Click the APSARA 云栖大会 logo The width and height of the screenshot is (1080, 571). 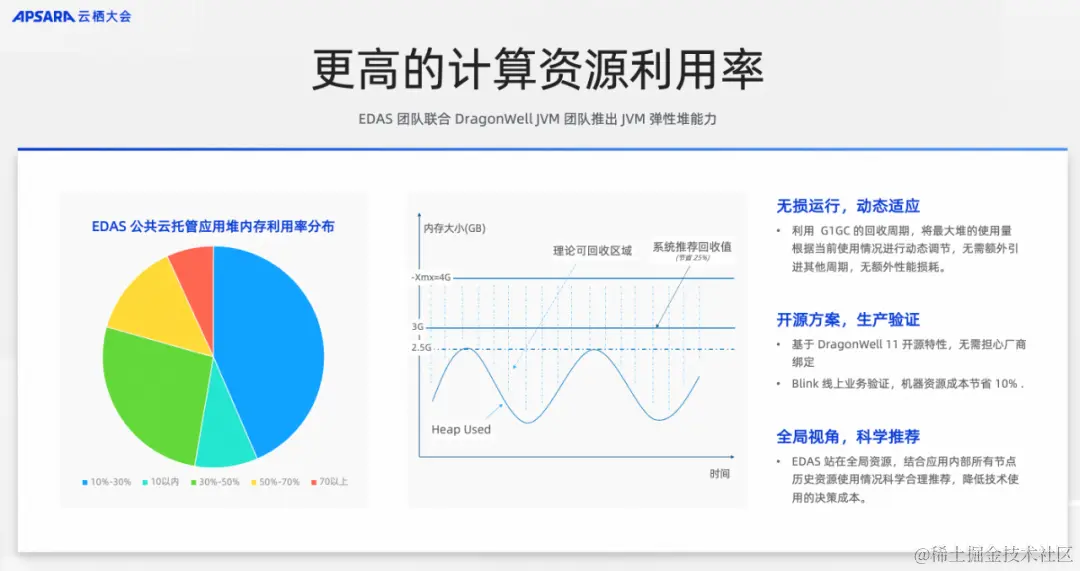72,16
